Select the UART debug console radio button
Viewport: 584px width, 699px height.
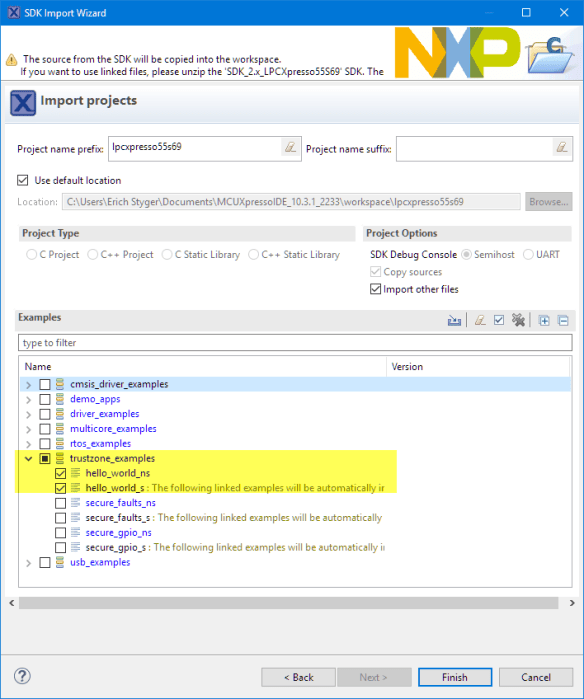pyautogui.click(x=528, y=255)
